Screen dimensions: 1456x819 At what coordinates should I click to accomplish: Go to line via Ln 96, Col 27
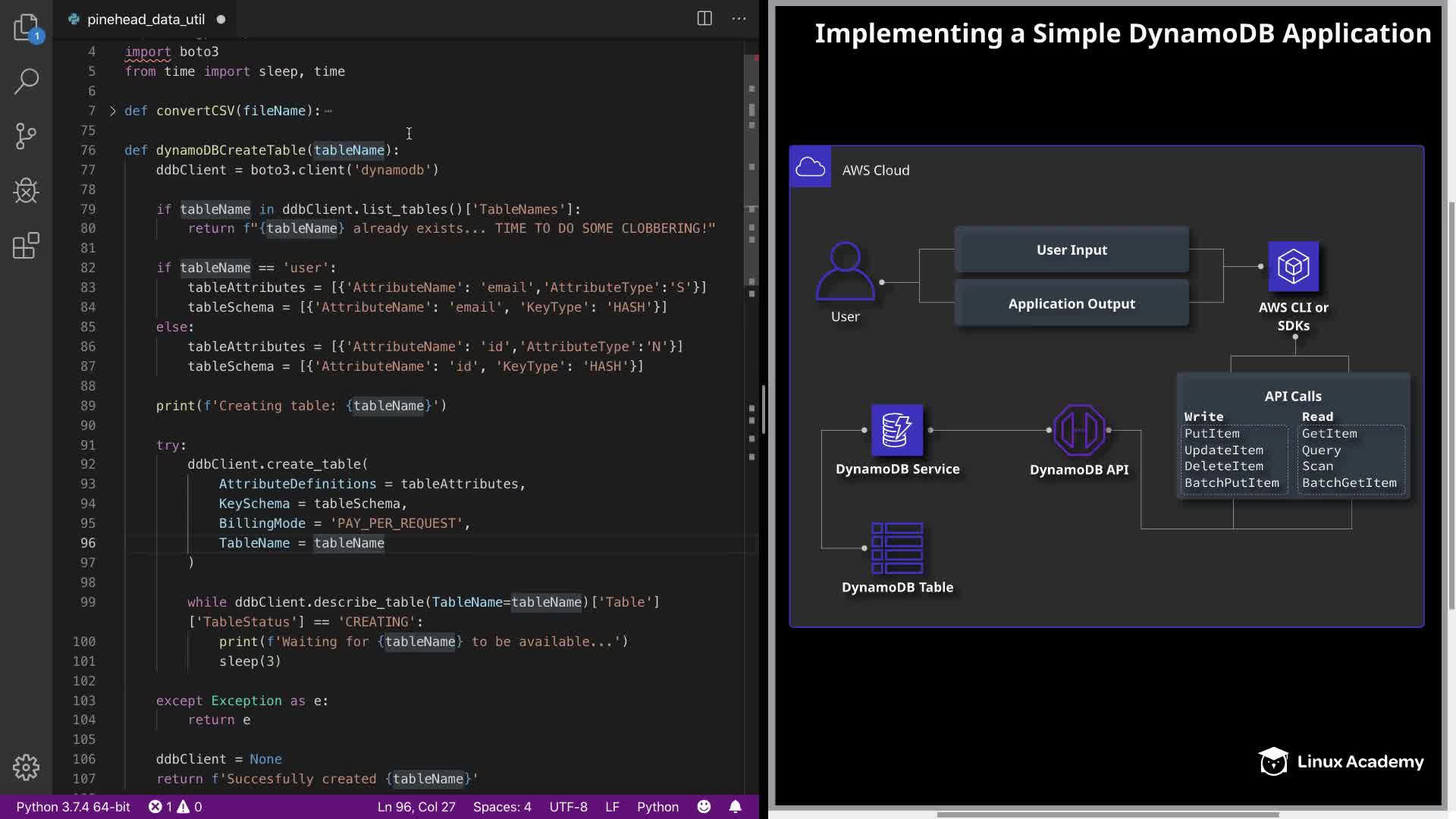click(x=416, y=807)
